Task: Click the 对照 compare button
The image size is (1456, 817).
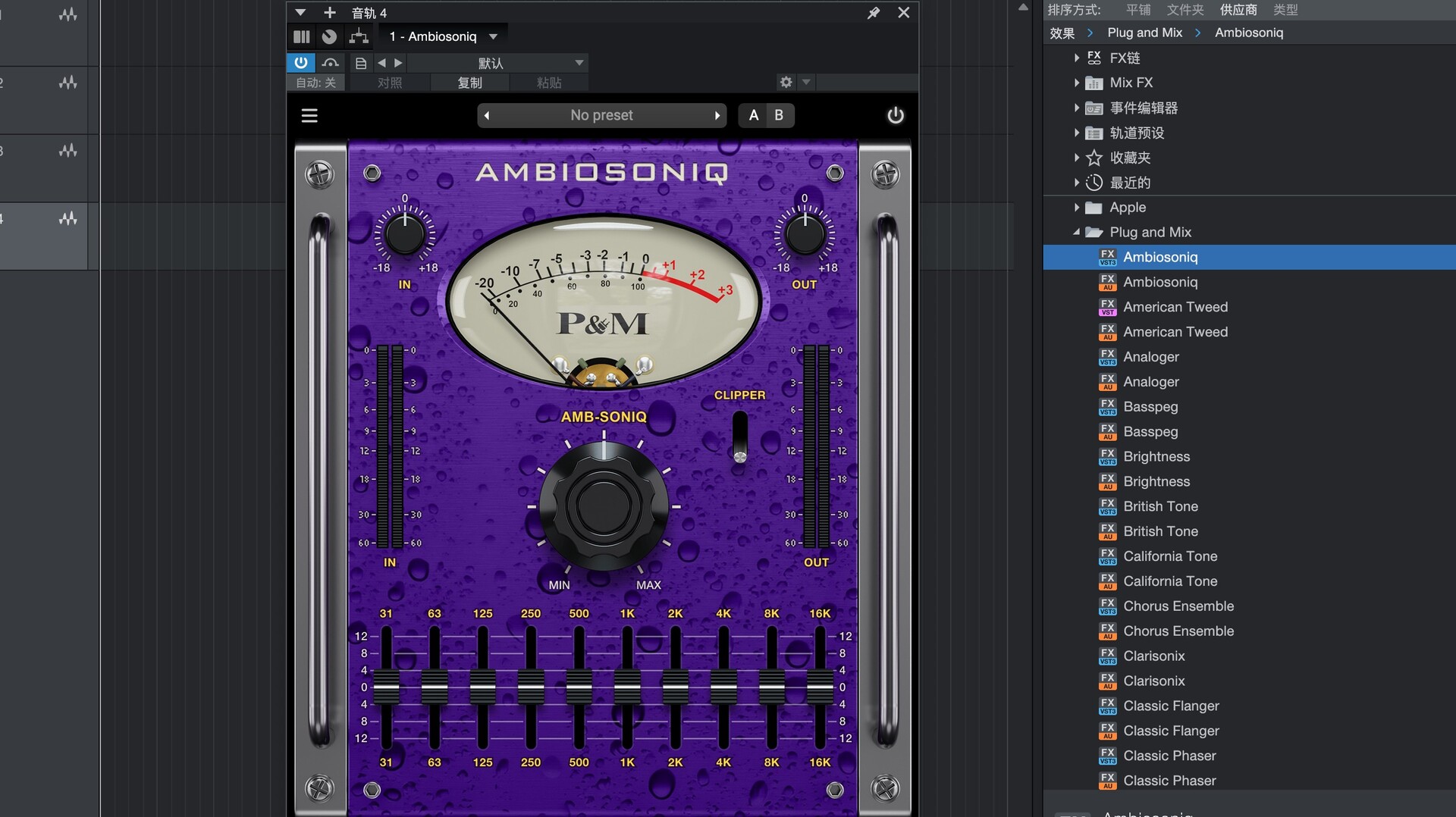Action: [390, 83]
